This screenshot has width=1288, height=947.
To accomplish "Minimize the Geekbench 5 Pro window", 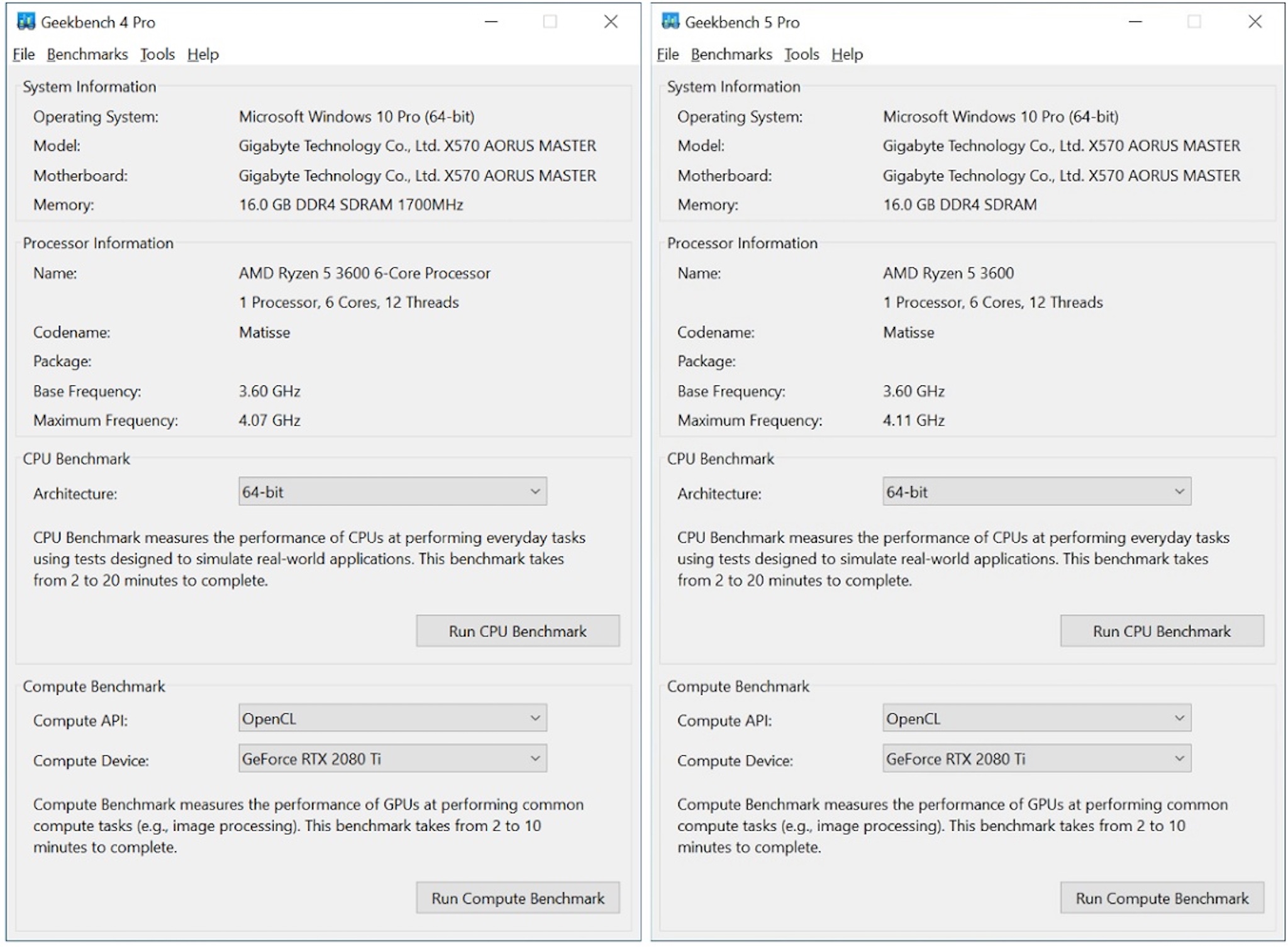I will click(1136, 22).
